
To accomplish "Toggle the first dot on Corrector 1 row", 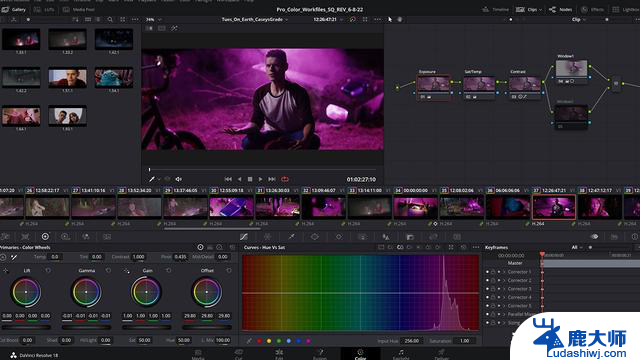I will point(487,272).
